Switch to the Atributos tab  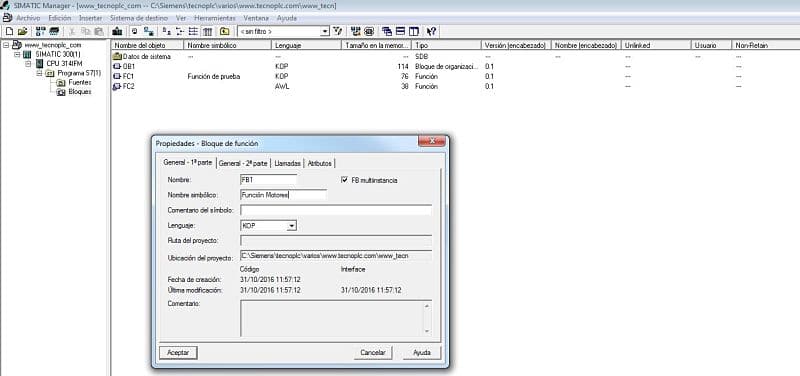tap(320, 163)
